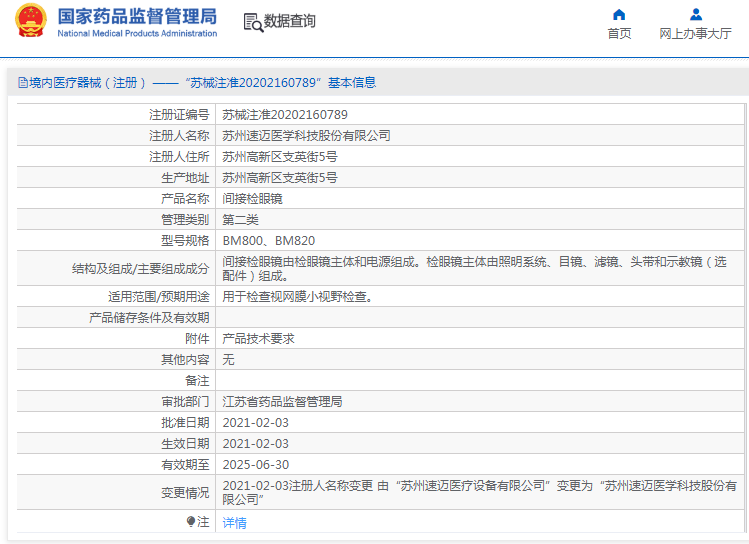This screenshot has width=749, height=544.
Task: Open 网上办事大厅 user icon
Action: (696, 15)
